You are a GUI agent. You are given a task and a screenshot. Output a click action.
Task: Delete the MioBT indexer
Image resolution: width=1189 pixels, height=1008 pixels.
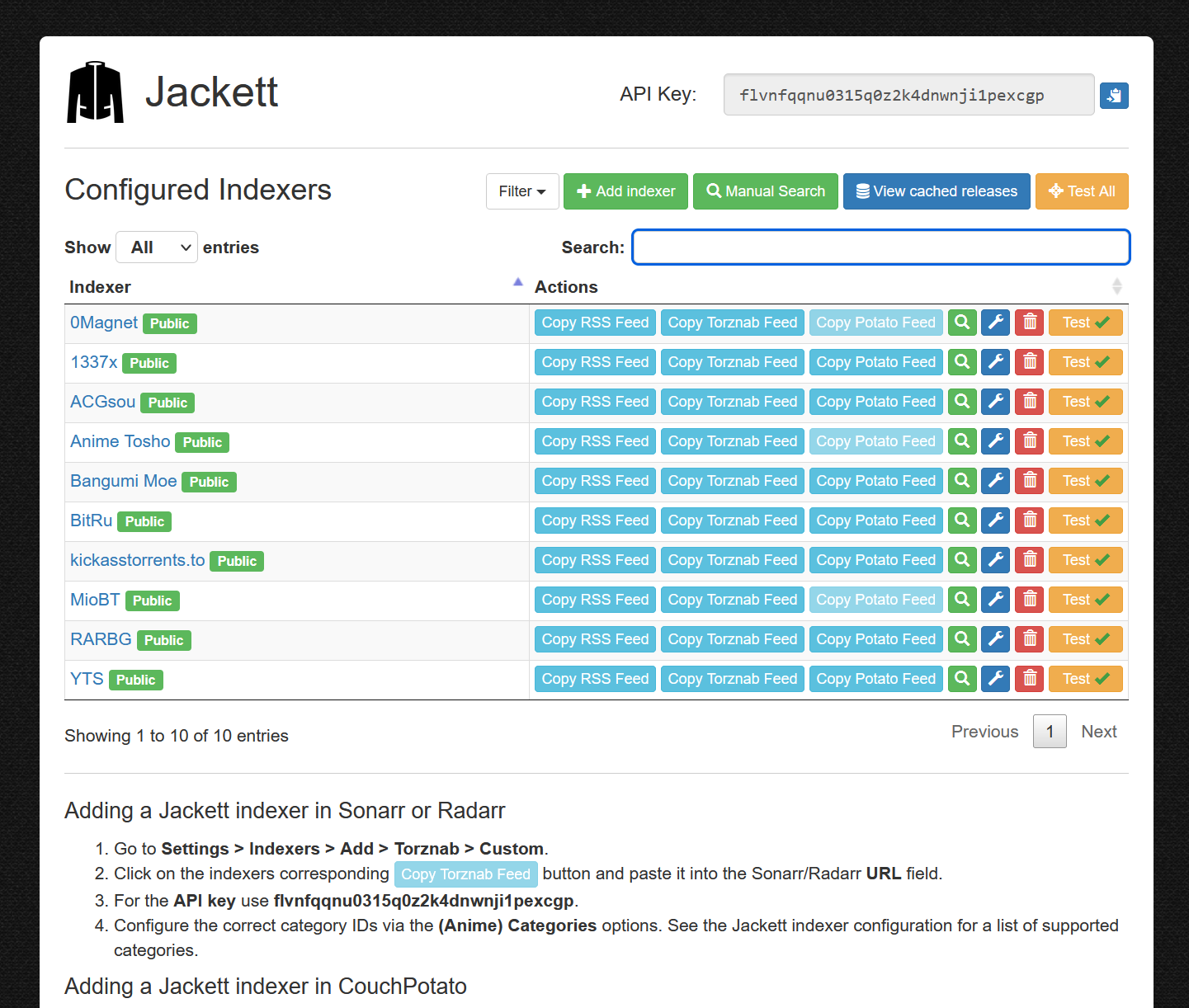pos(1030,600)
